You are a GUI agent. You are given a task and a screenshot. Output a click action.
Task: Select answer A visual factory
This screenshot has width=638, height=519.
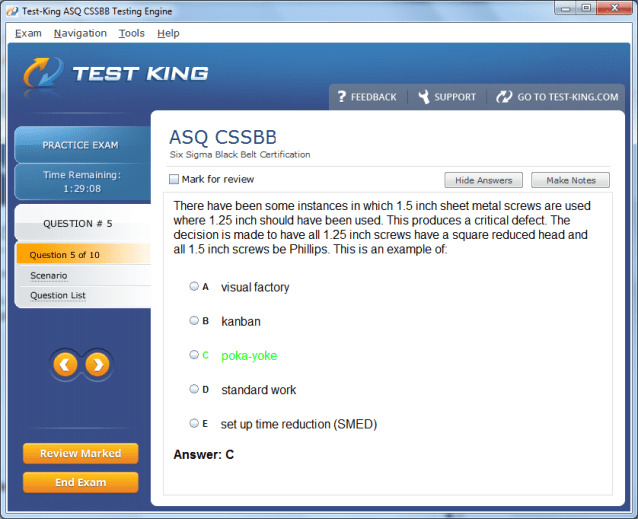194,286
